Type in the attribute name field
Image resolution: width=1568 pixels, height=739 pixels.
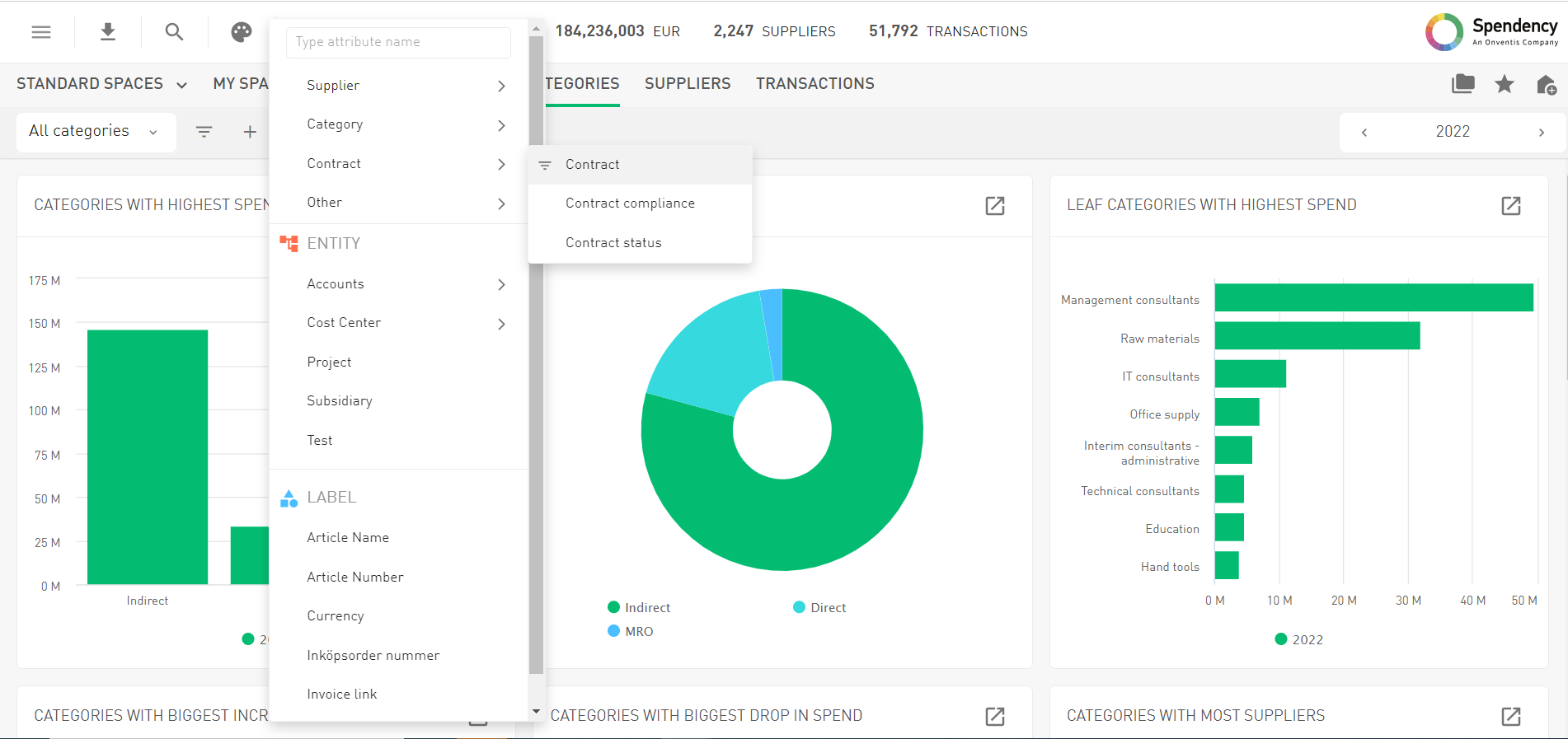tap(398, 42)
